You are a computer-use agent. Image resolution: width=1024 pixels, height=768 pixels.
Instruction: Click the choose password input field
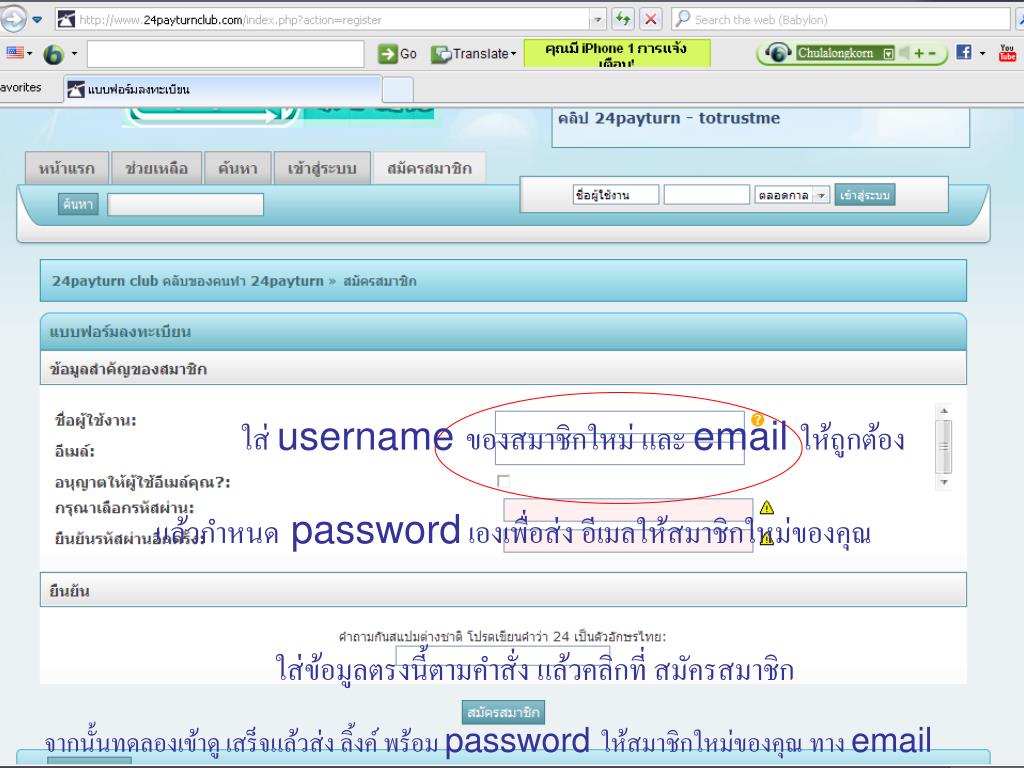[x=628, y=510]
